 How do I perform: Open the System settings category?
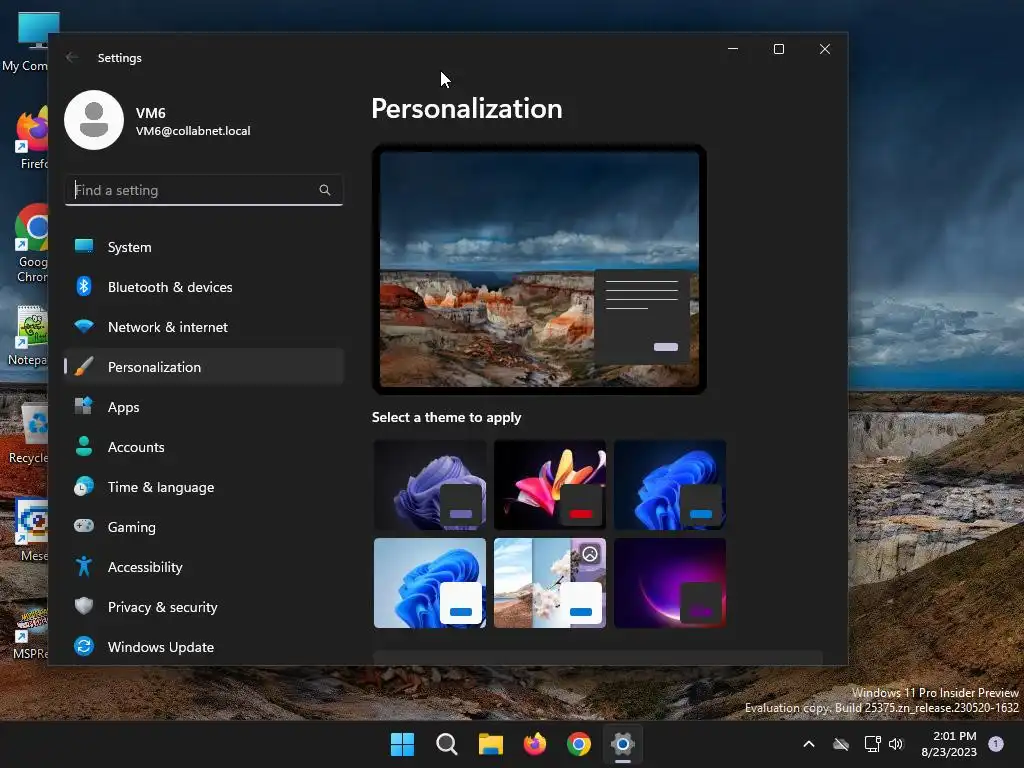(x=204, y=247)
